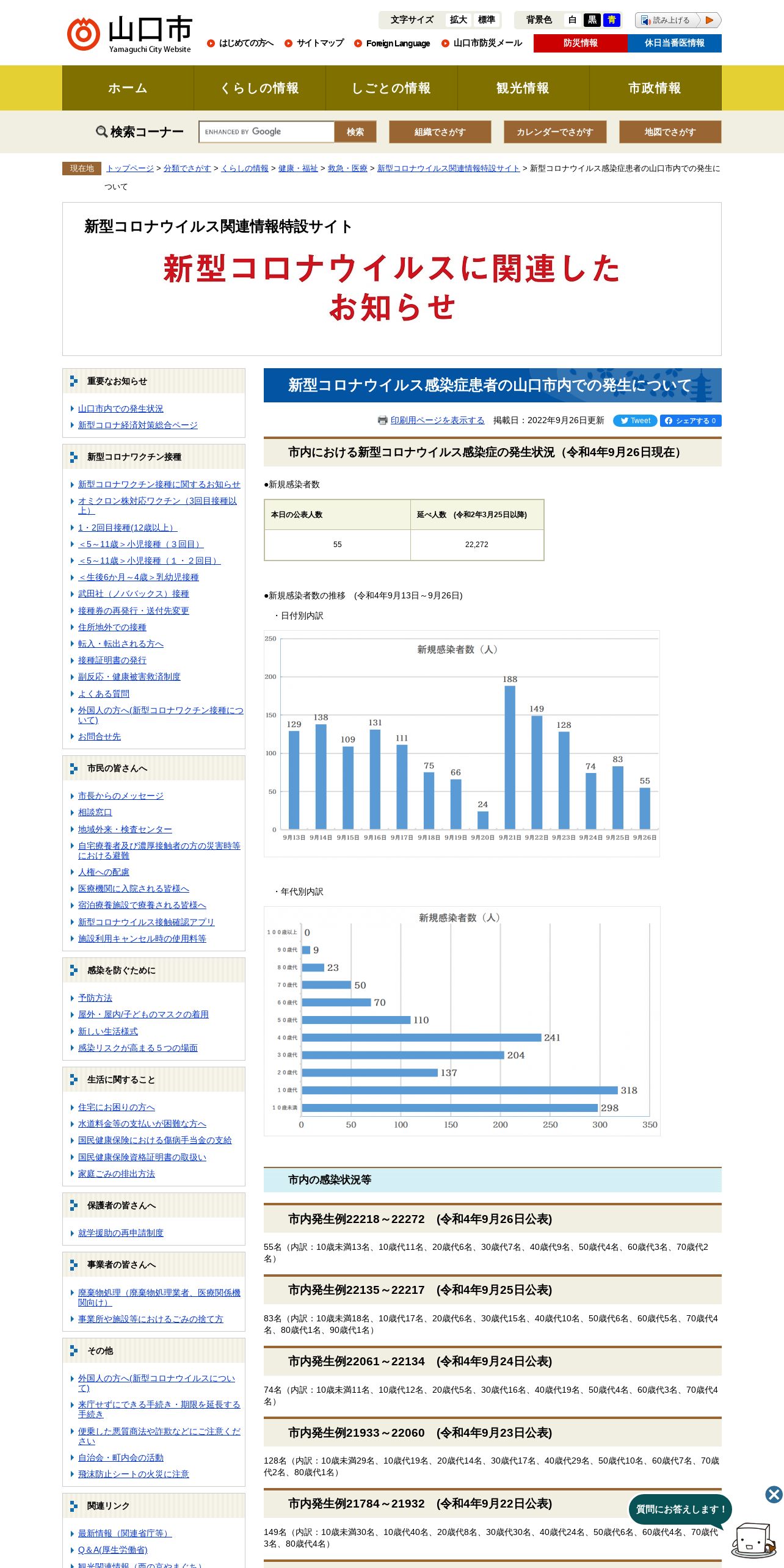Open the ホーム navigation tab
Screen dimensions: 784x1568
(x=128, y=88)
